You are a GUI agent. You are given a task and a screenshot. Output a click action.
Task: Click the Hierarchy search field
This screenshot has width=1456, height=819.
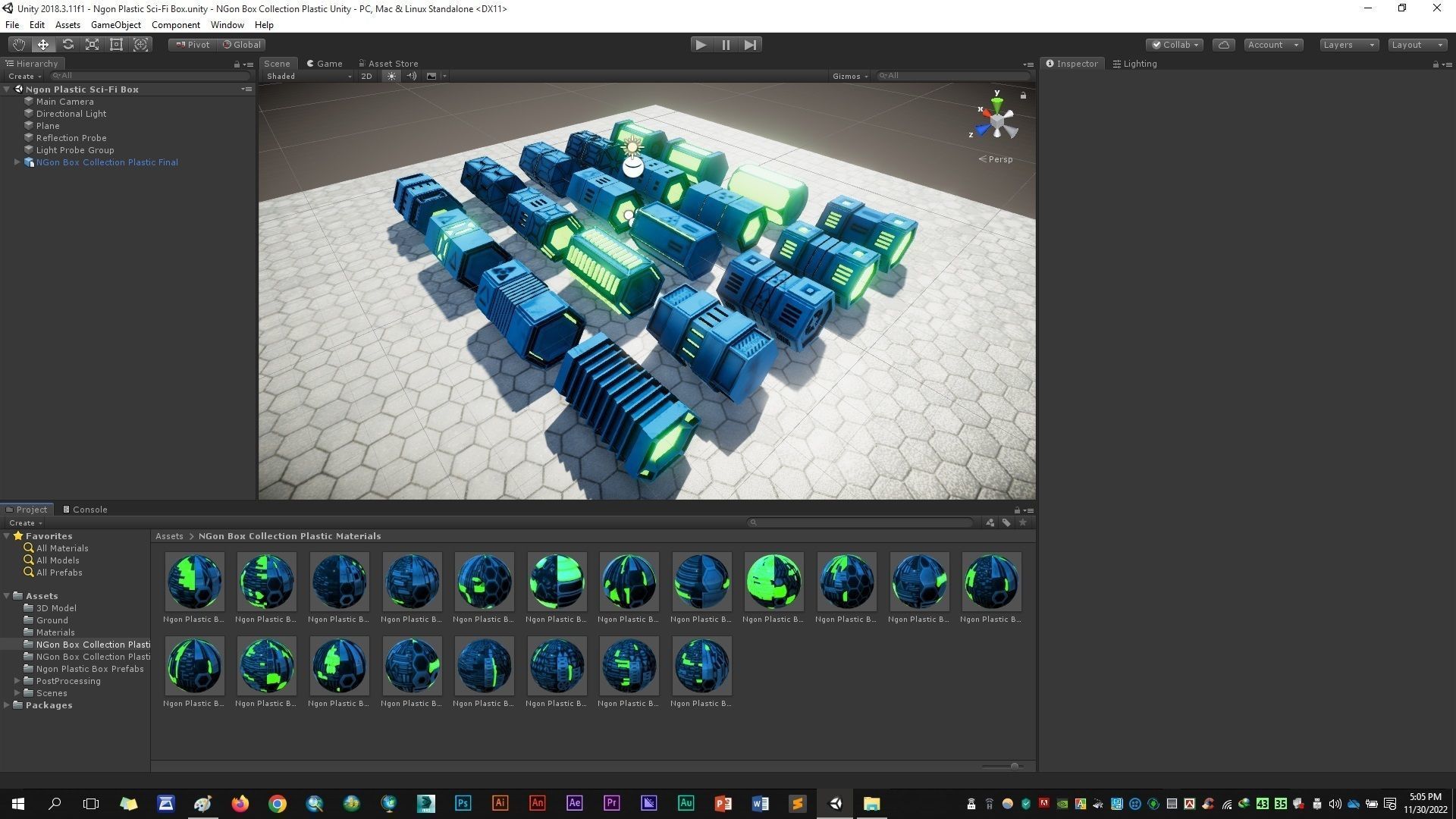pos(150,76)
